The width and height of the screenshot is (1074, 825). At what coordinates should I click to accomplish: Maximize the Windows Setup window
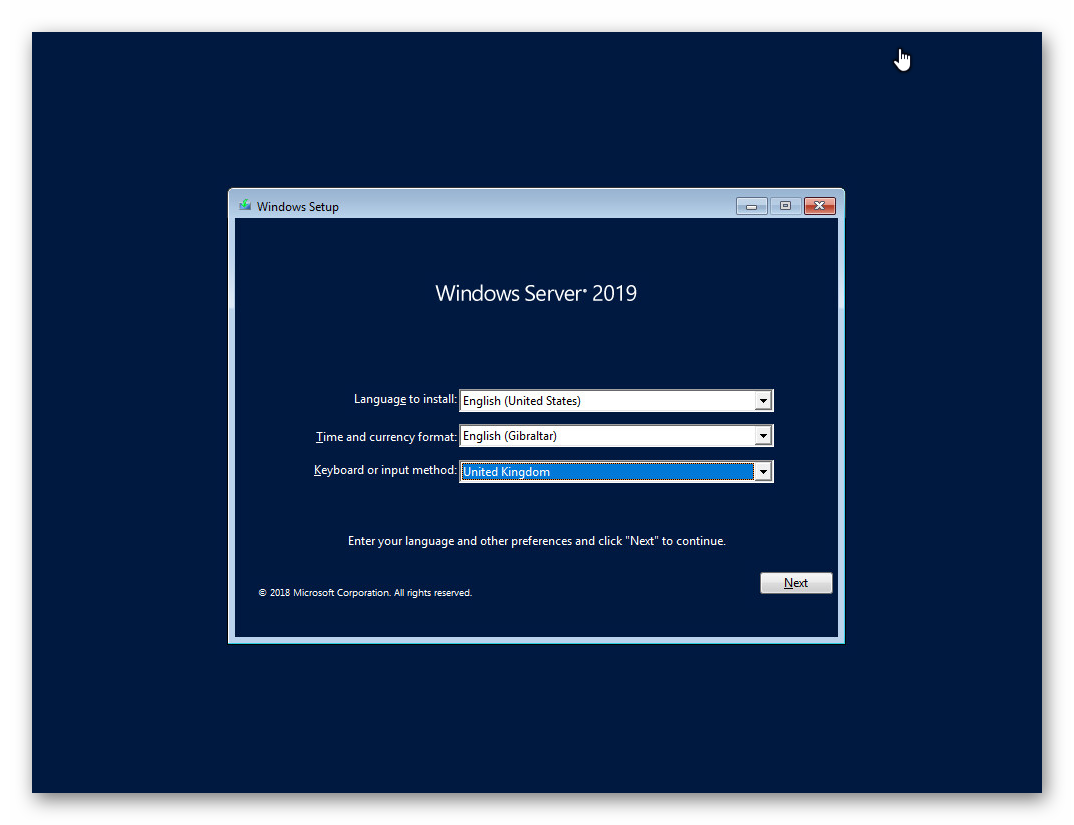785,206
